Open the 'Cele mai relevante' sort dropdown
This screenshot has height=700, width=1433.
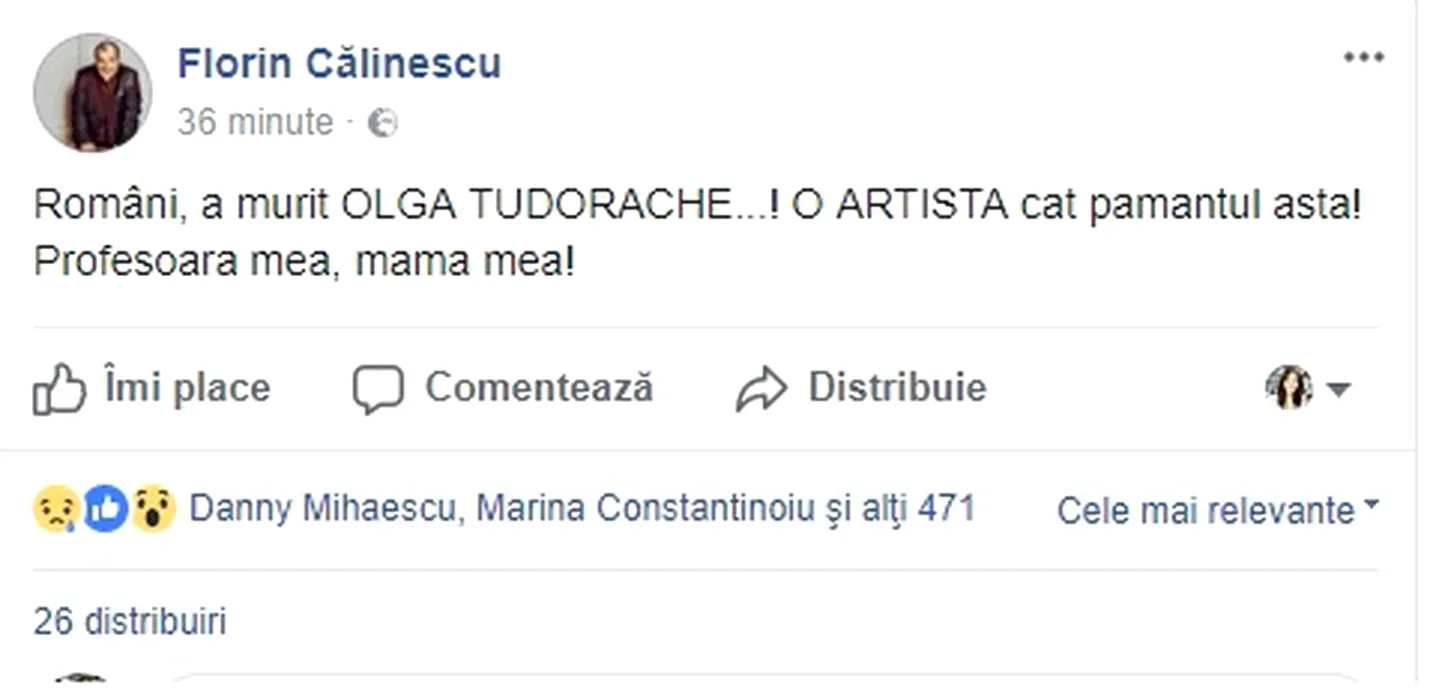(1217, 510)
